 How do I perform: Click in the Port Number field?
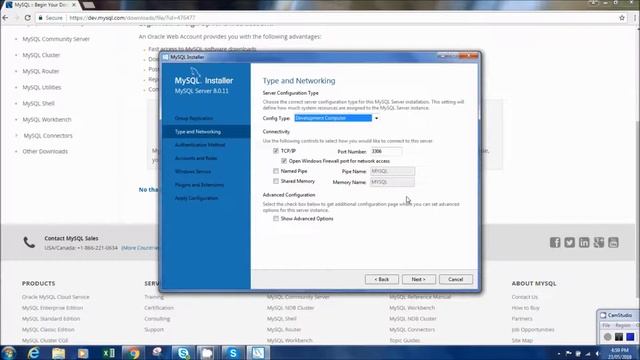[x=386, y=151]
